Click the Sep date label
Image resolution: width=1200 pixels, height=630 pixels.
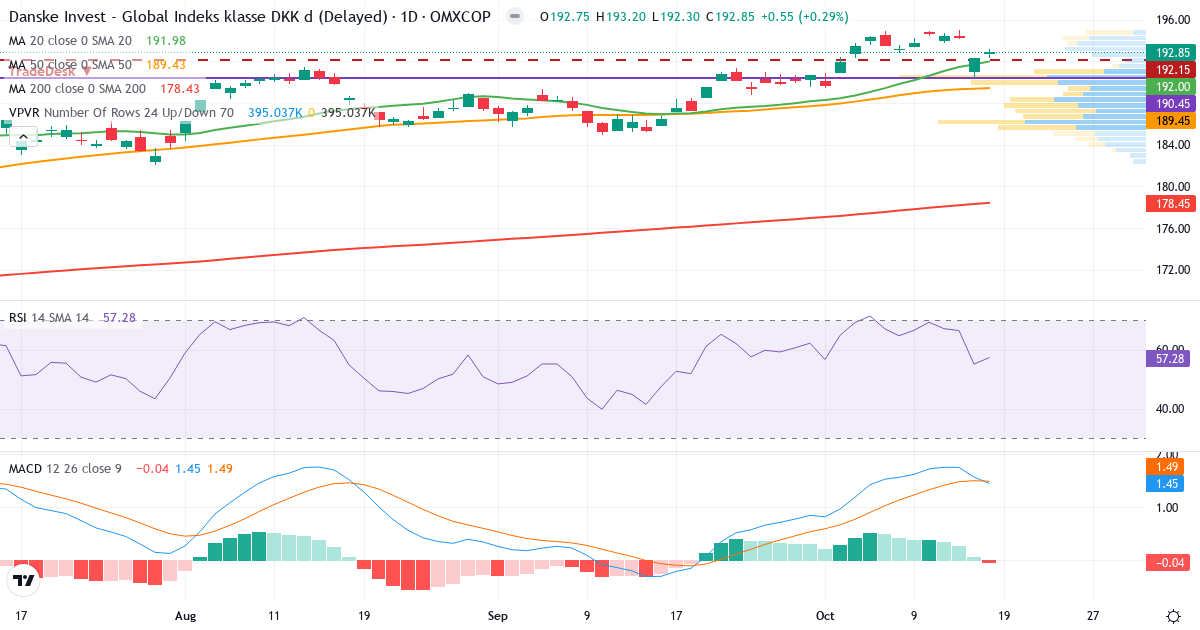point(500,616)
